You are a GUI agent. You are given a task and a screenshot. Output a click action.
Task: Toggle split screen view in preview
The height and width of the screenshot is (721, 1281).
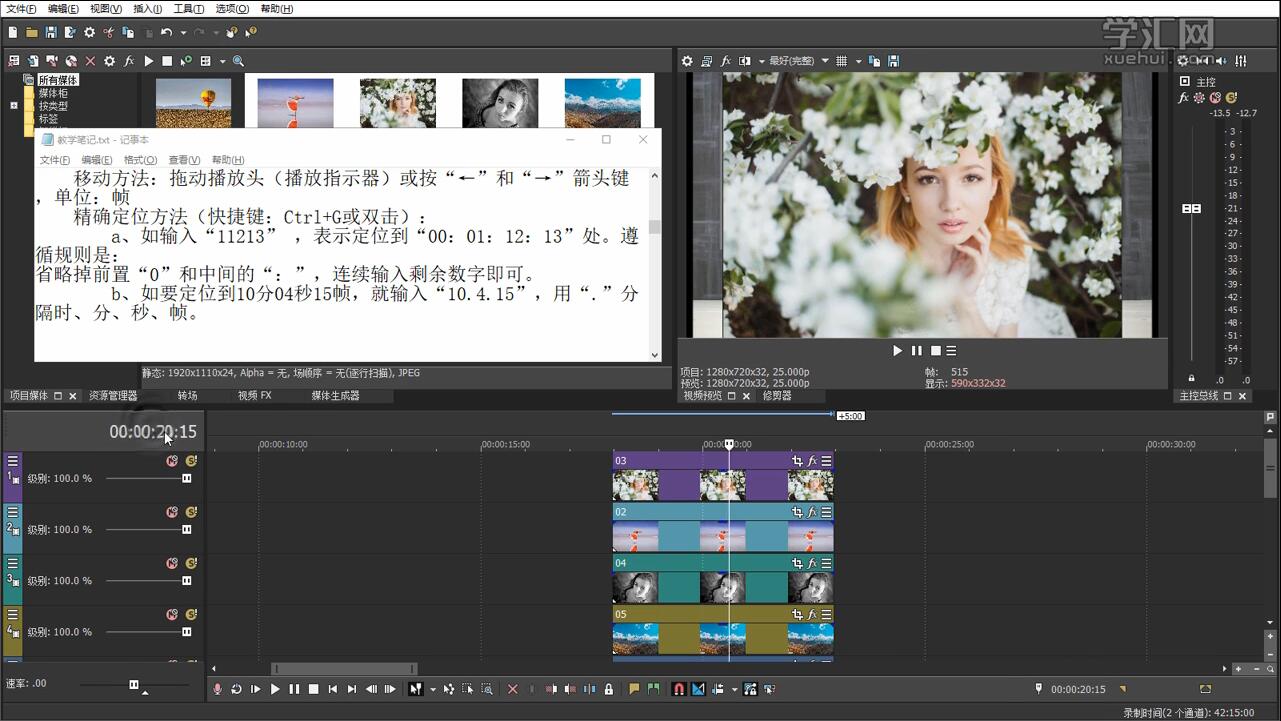click(744, 61)
